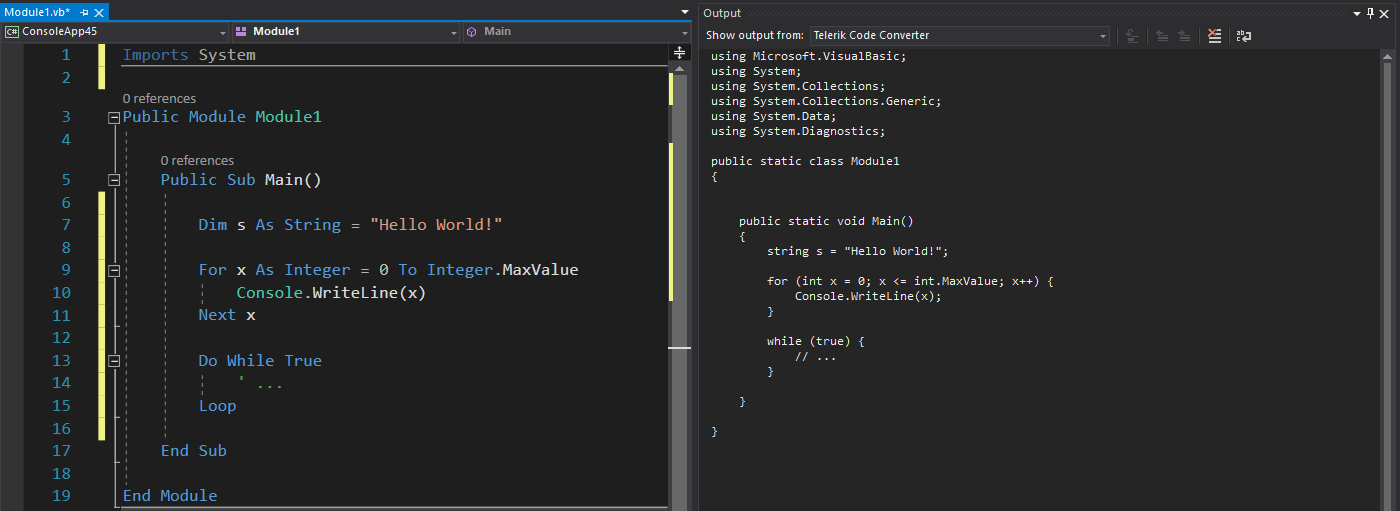Collapse the For loop region
The width and height of the screenshot is (1400, 511).
pyautogui.click(x=113, y=271)
